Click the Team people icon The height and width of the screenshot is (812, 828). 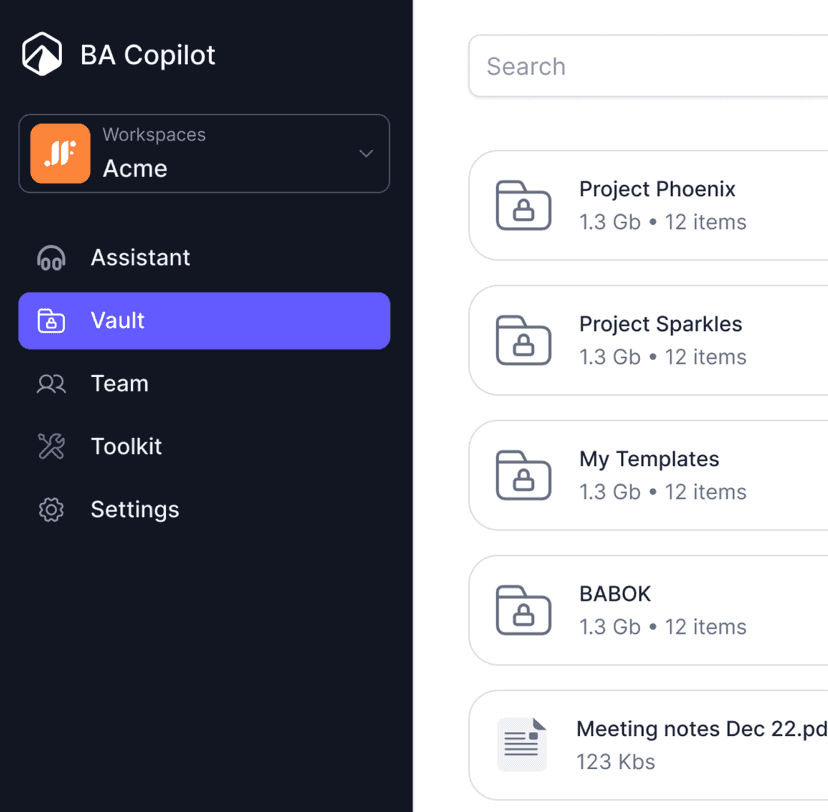[x=51, y=384]
